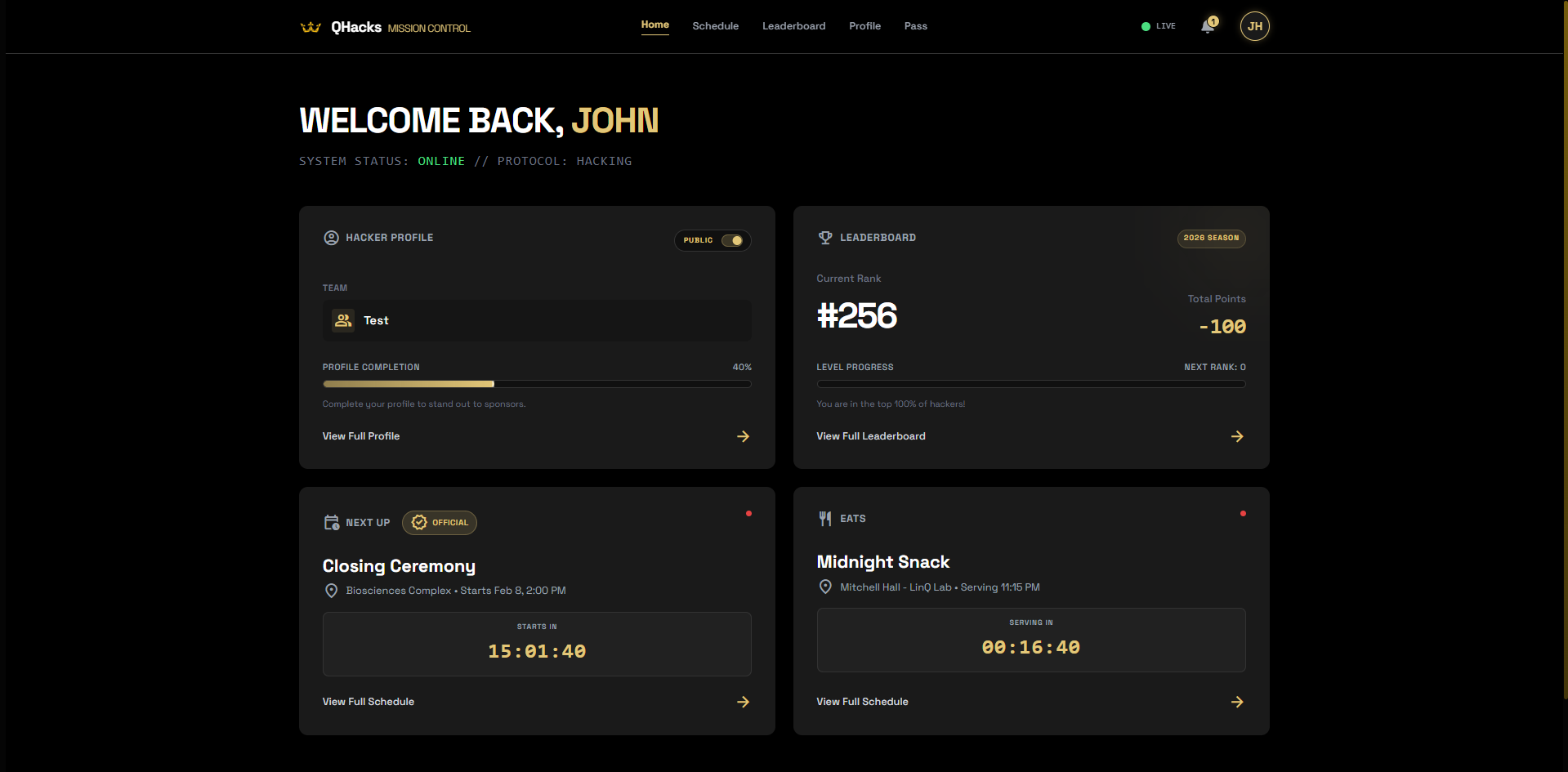Click the 2026 Season badge
1568x772 pixels.
(1211, 238)
